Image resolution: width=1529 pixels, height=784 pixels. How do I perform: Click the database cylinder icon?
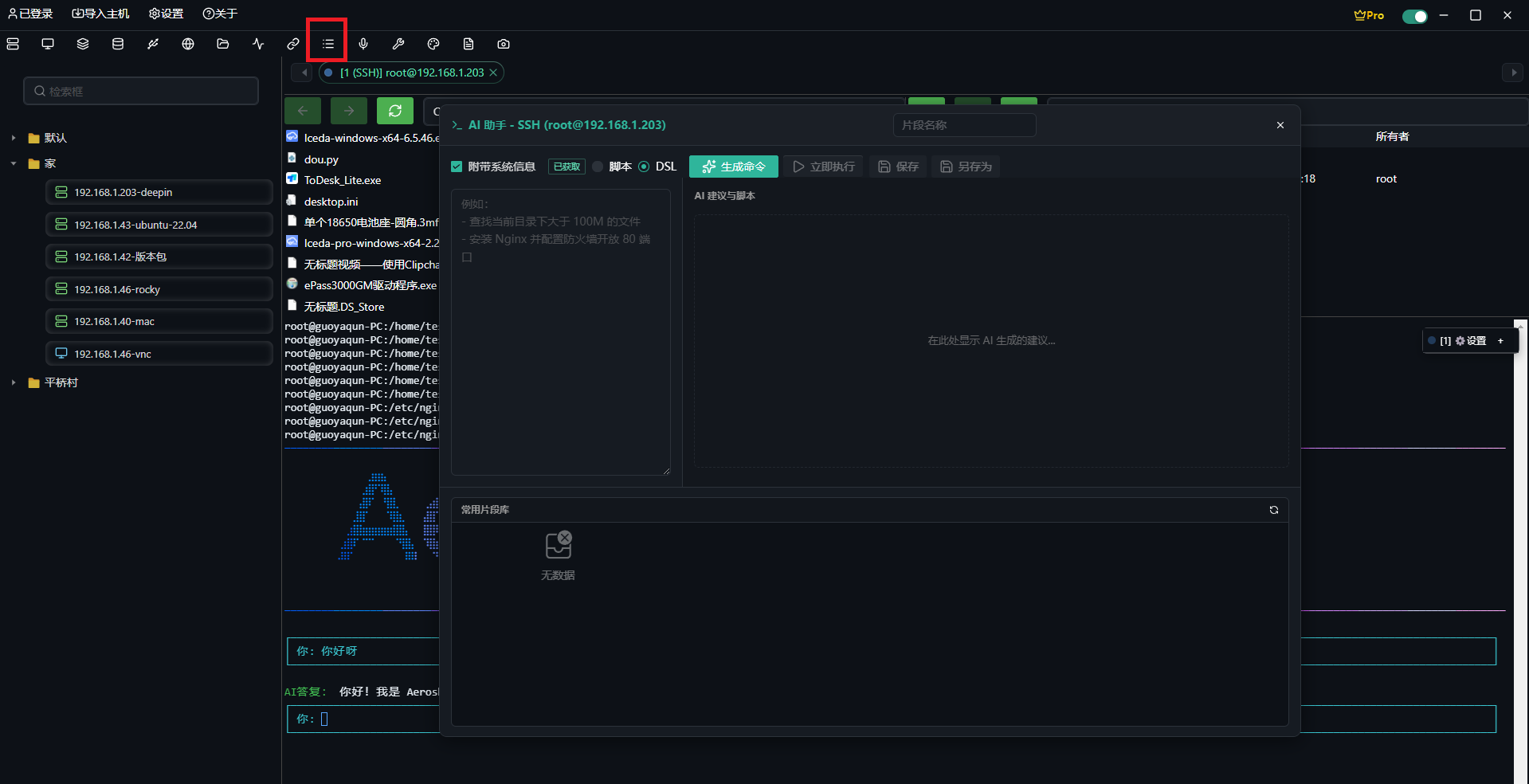[x=118, y=44]
